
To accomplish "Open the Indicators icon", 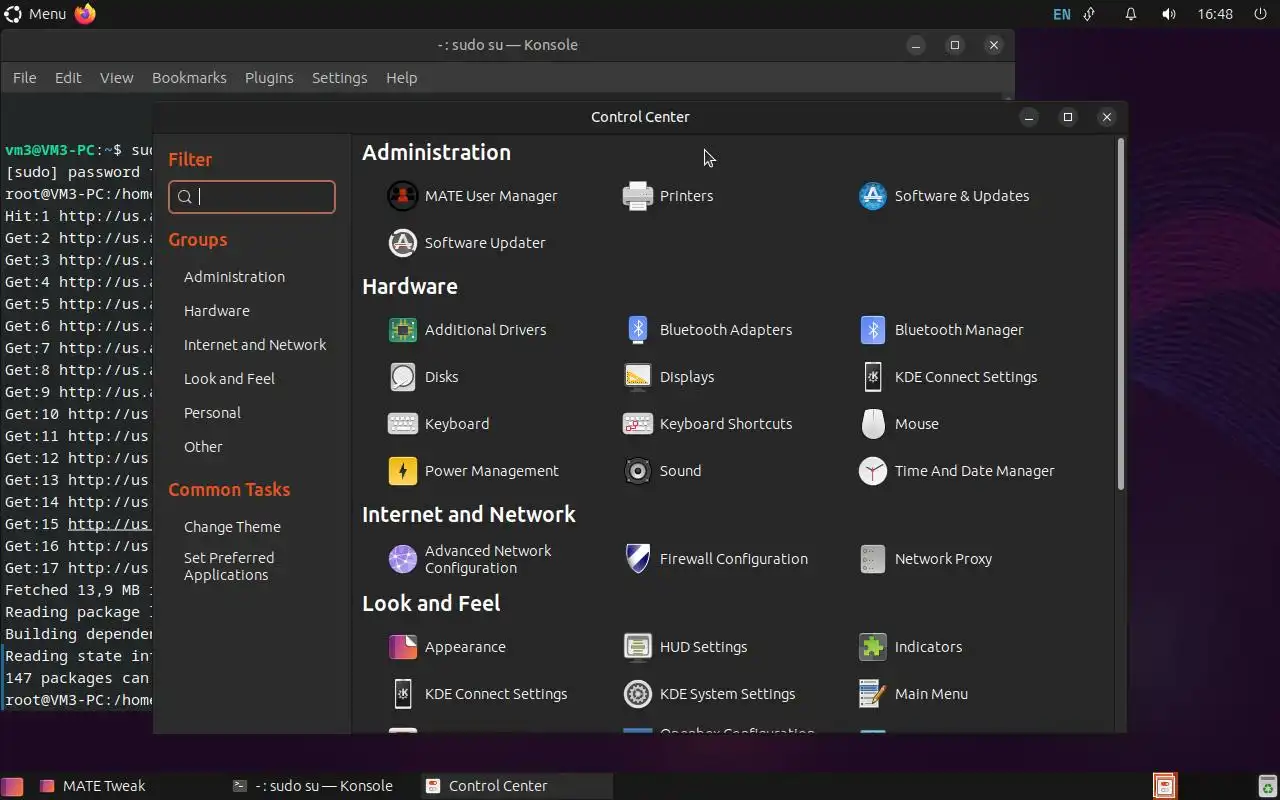I will pyautogui.click(x=872, y=647).
